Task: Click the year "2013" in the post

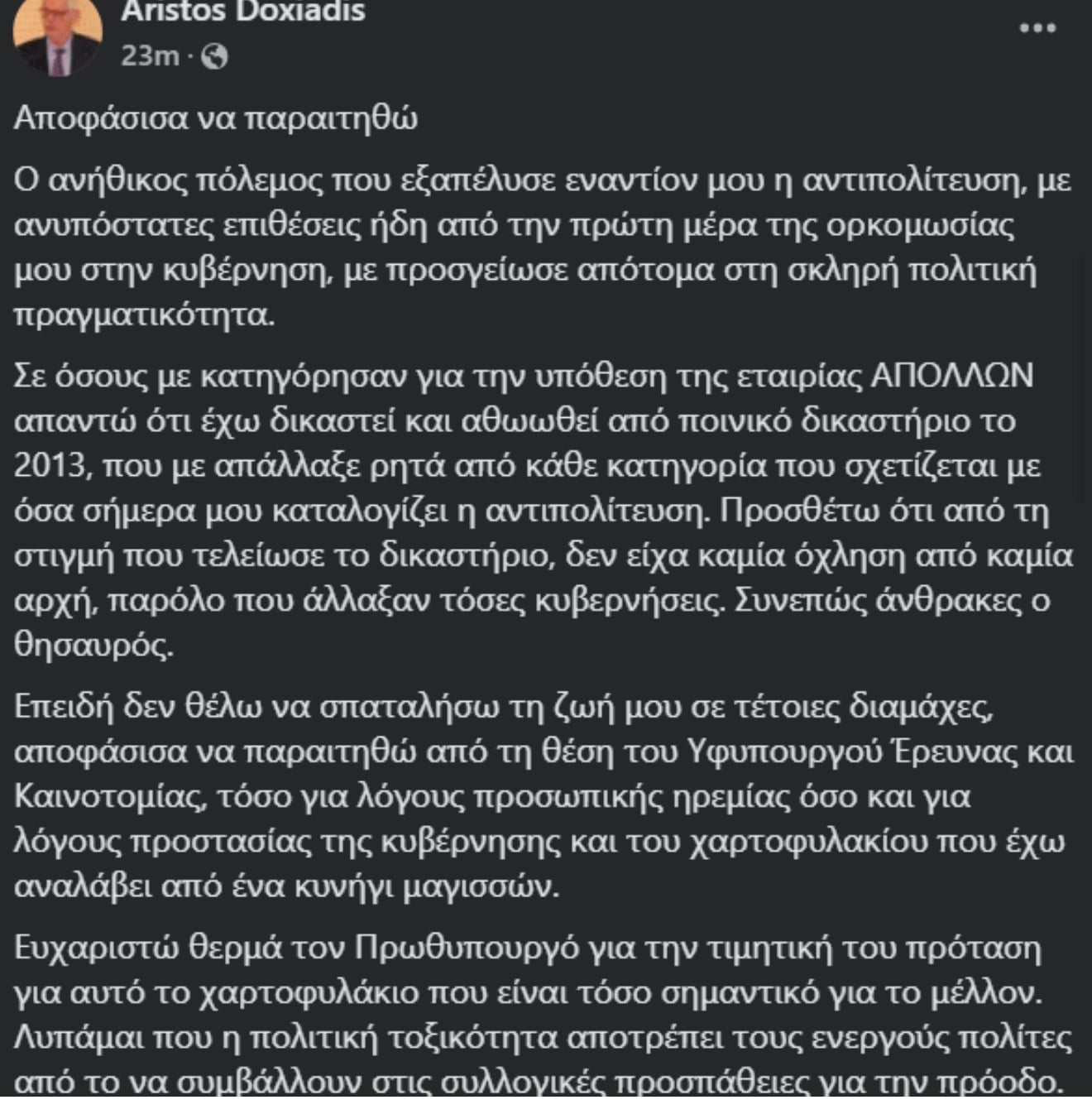Action: coord(50,465)
